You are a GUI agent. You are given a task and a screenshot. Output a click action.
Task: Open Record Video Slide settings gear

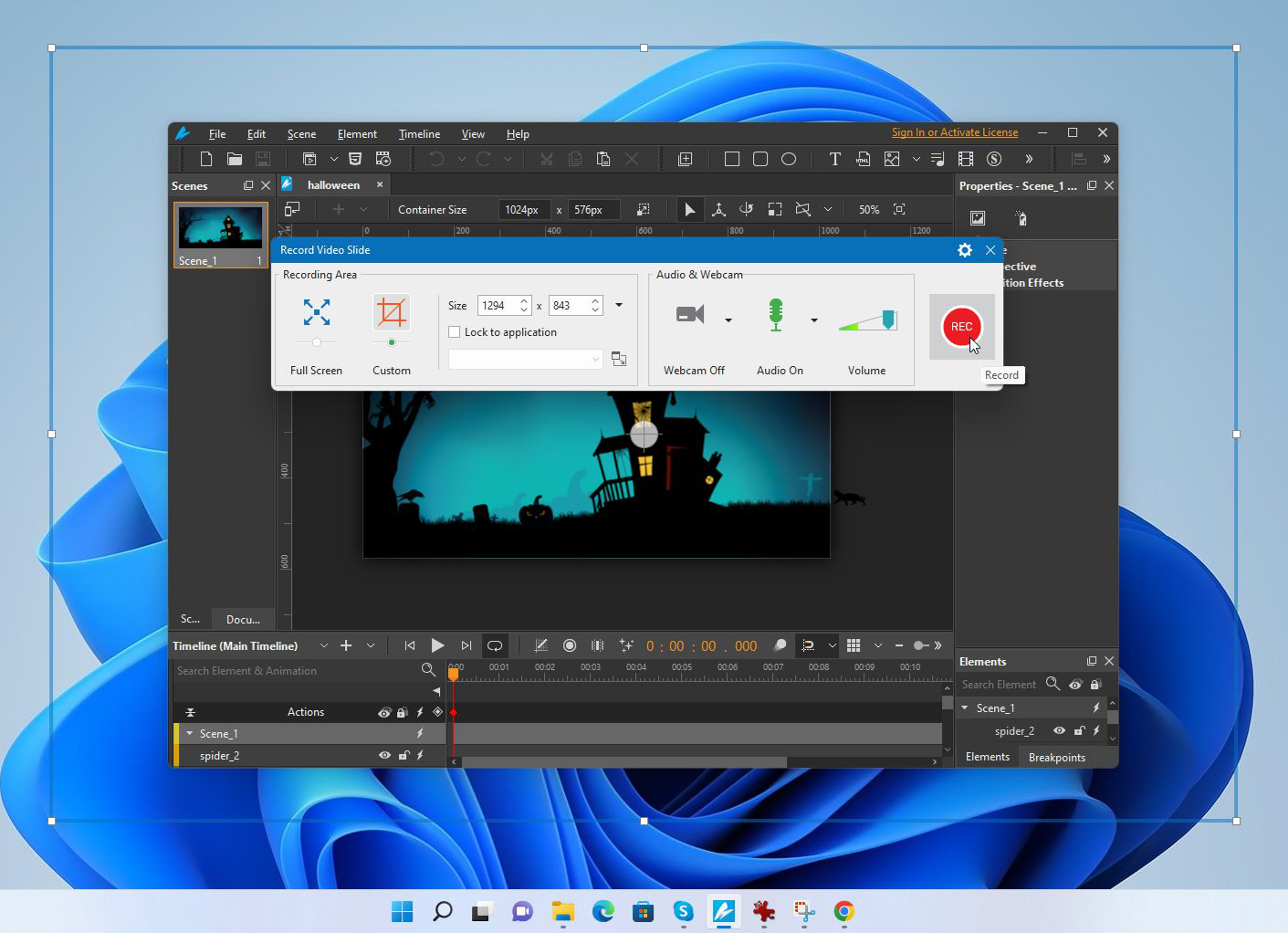[x=965, y=250]
